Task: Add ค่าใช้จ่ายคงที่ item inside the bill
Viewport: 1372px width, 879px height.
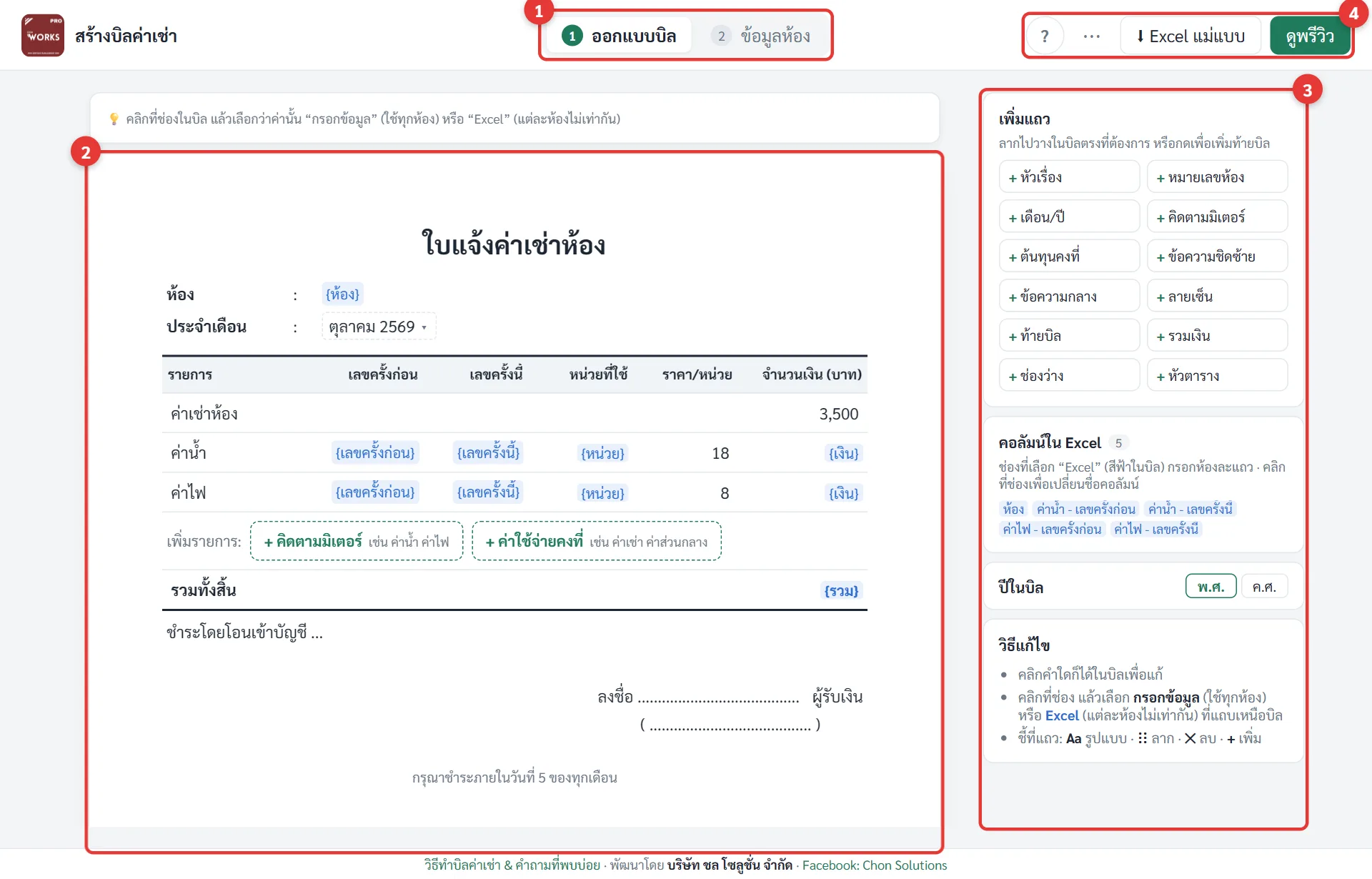Action: click(597, 542)
